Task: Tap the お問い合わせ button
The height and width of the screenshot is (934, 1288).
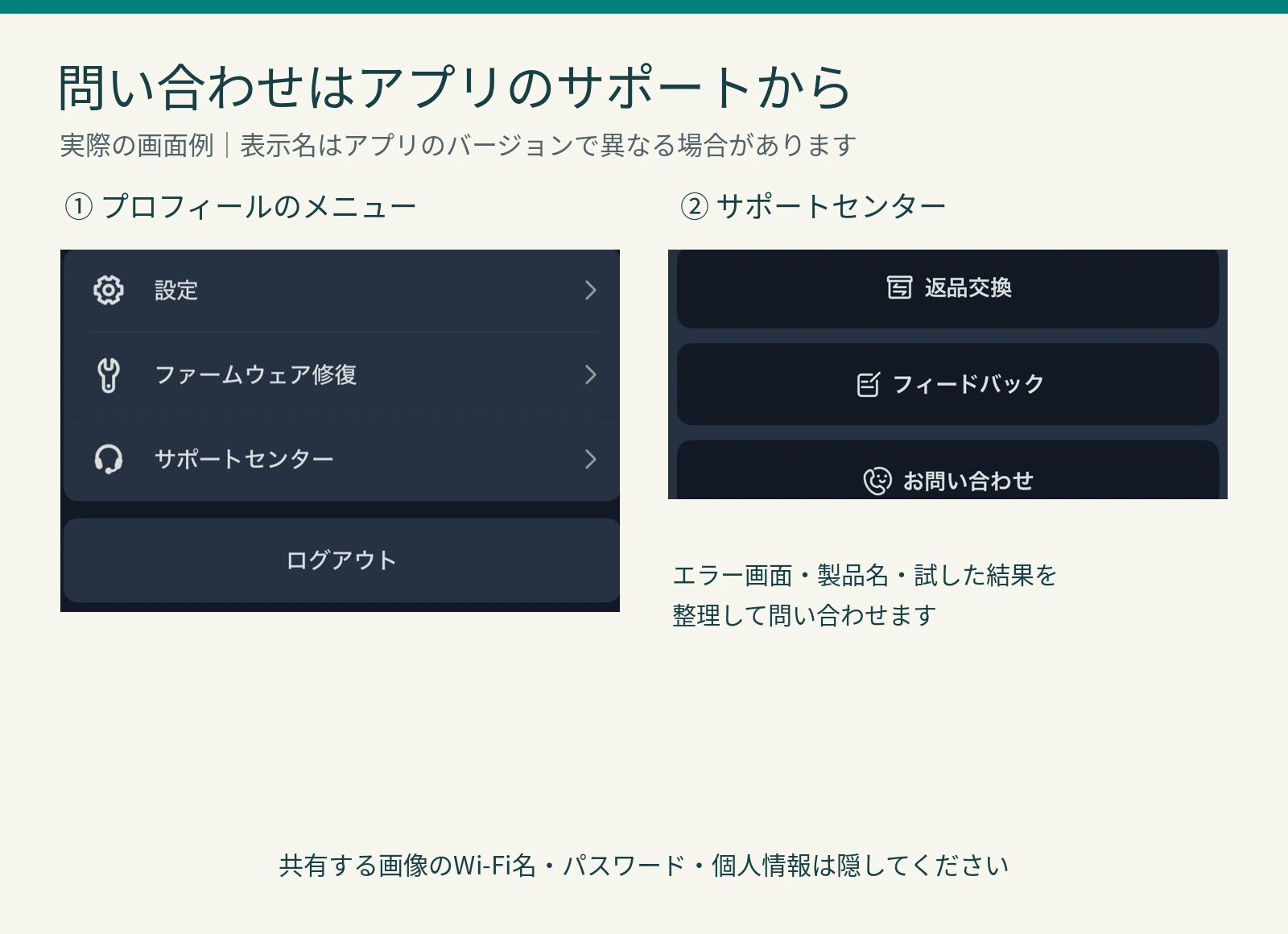Action: (x=947, y=470)
